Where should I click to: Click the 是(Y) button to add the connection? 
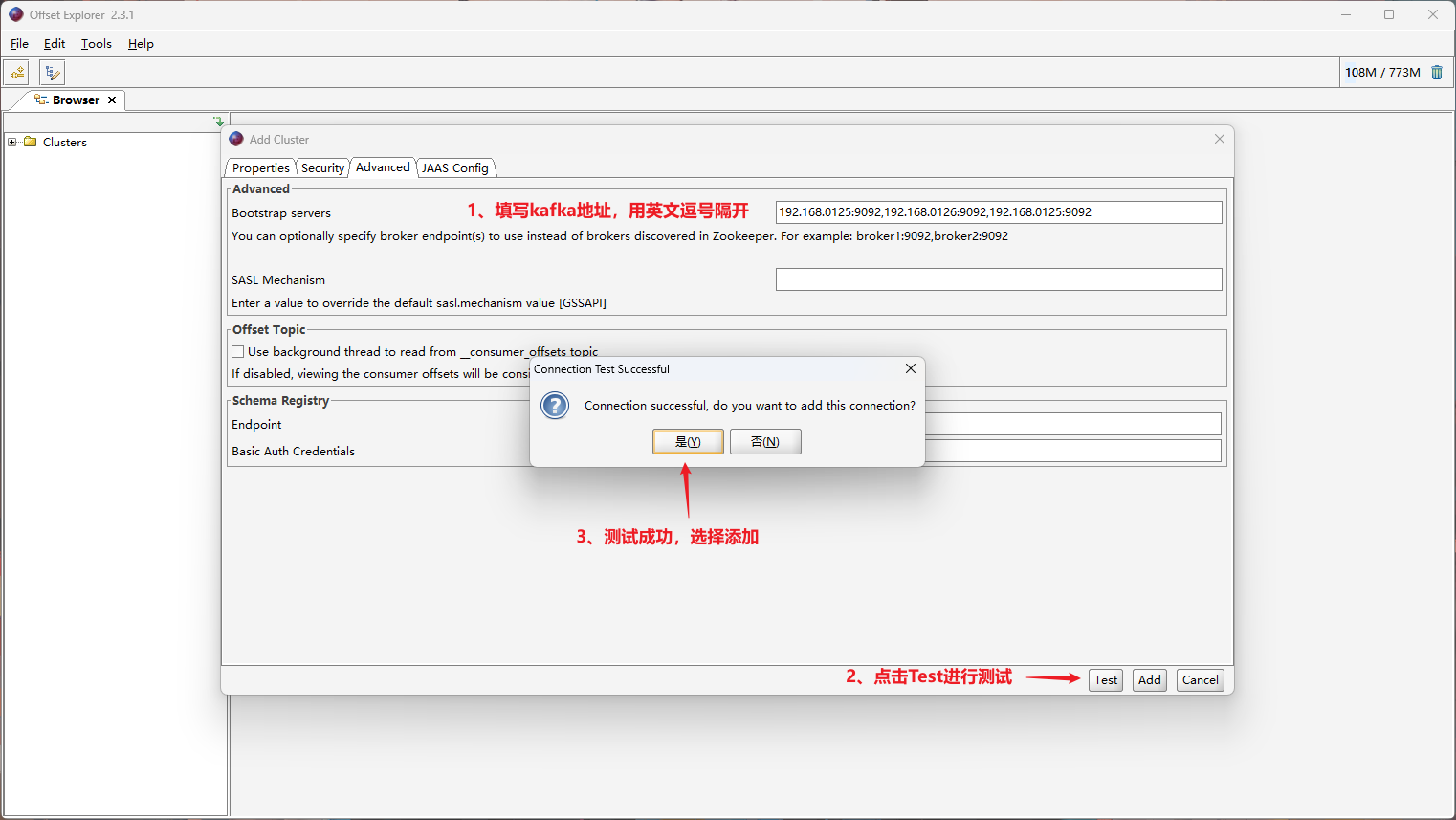click(x=688, y=441)
